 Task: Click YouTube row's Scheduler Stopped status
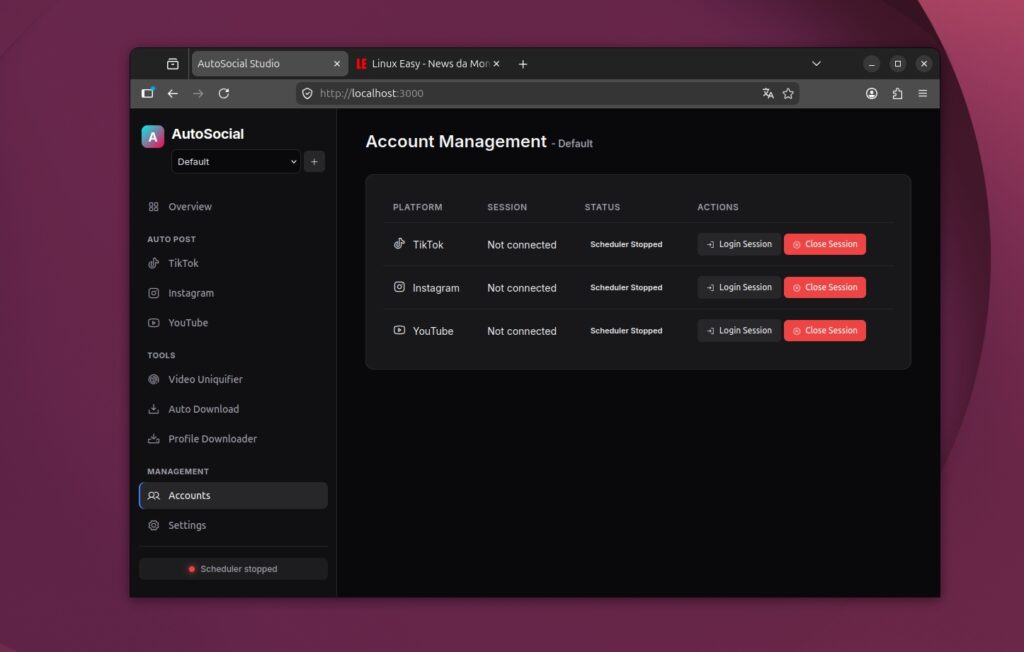[x=626, y=331]
